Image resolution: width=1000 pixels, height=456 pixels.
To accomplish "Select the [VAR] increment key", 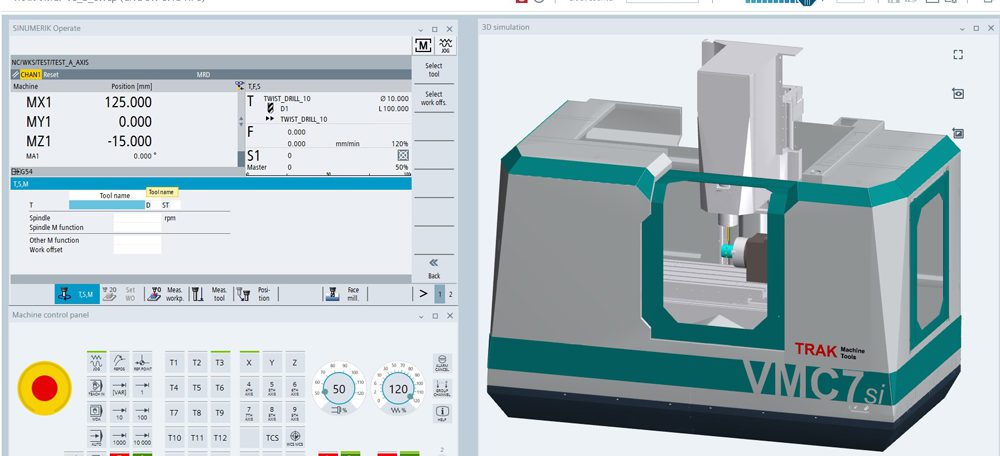I will click(119, 387).
